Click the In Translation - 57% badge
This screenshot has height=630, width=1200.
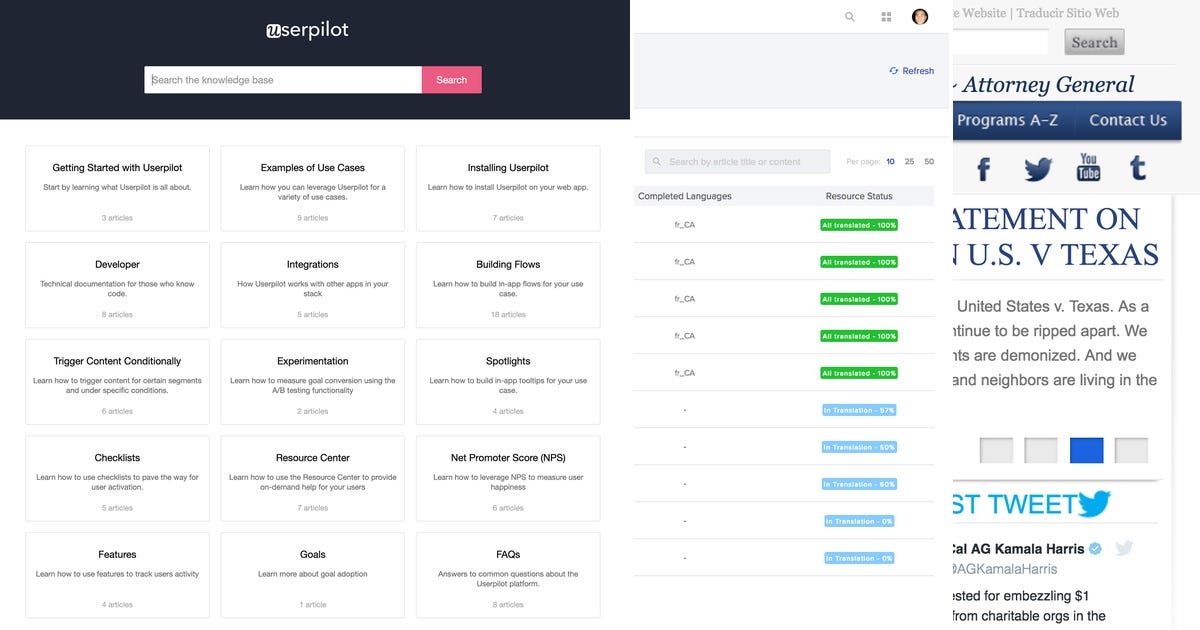click(x=859, y=410)
